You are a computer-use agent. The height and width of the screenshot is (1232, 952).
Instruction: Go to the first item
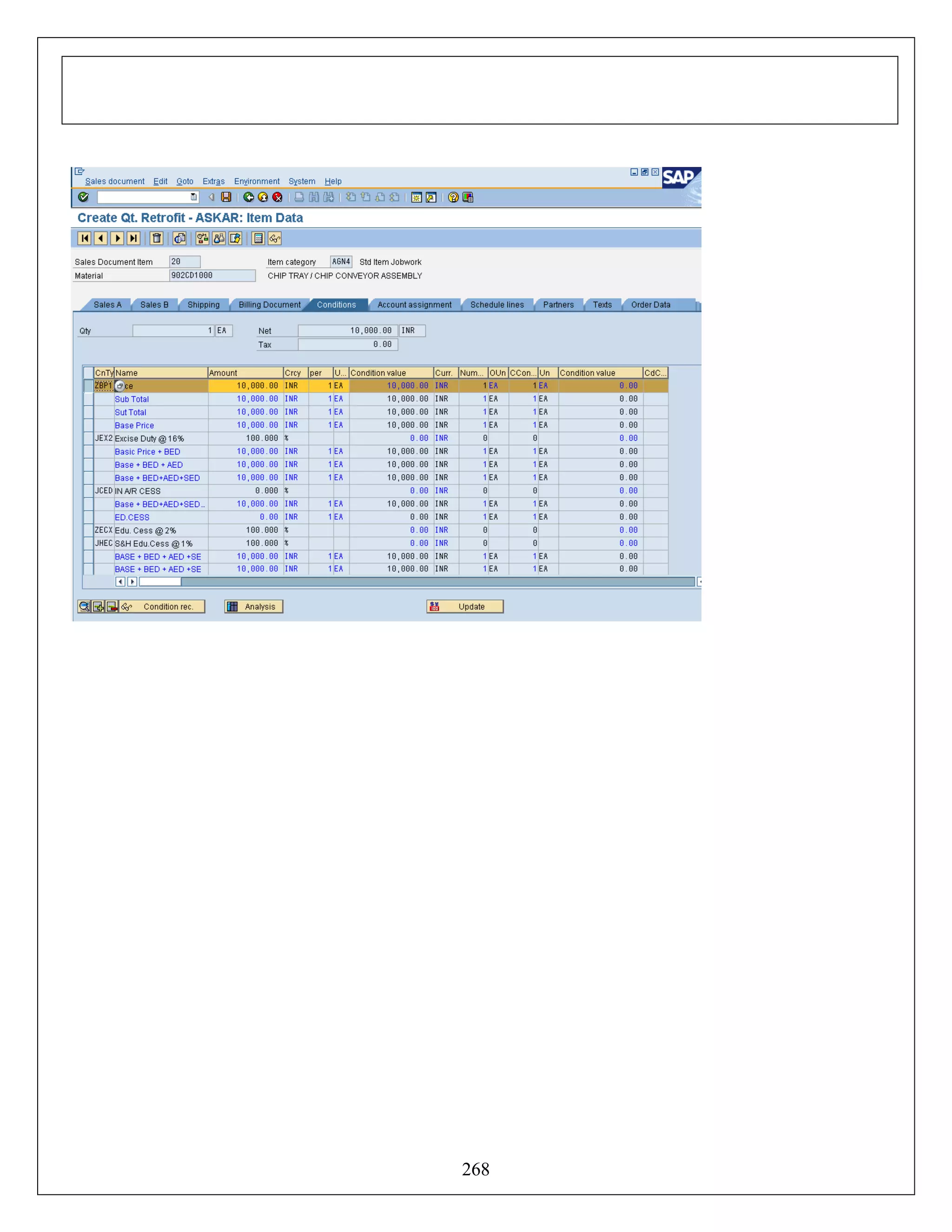[x=85, y=238]
